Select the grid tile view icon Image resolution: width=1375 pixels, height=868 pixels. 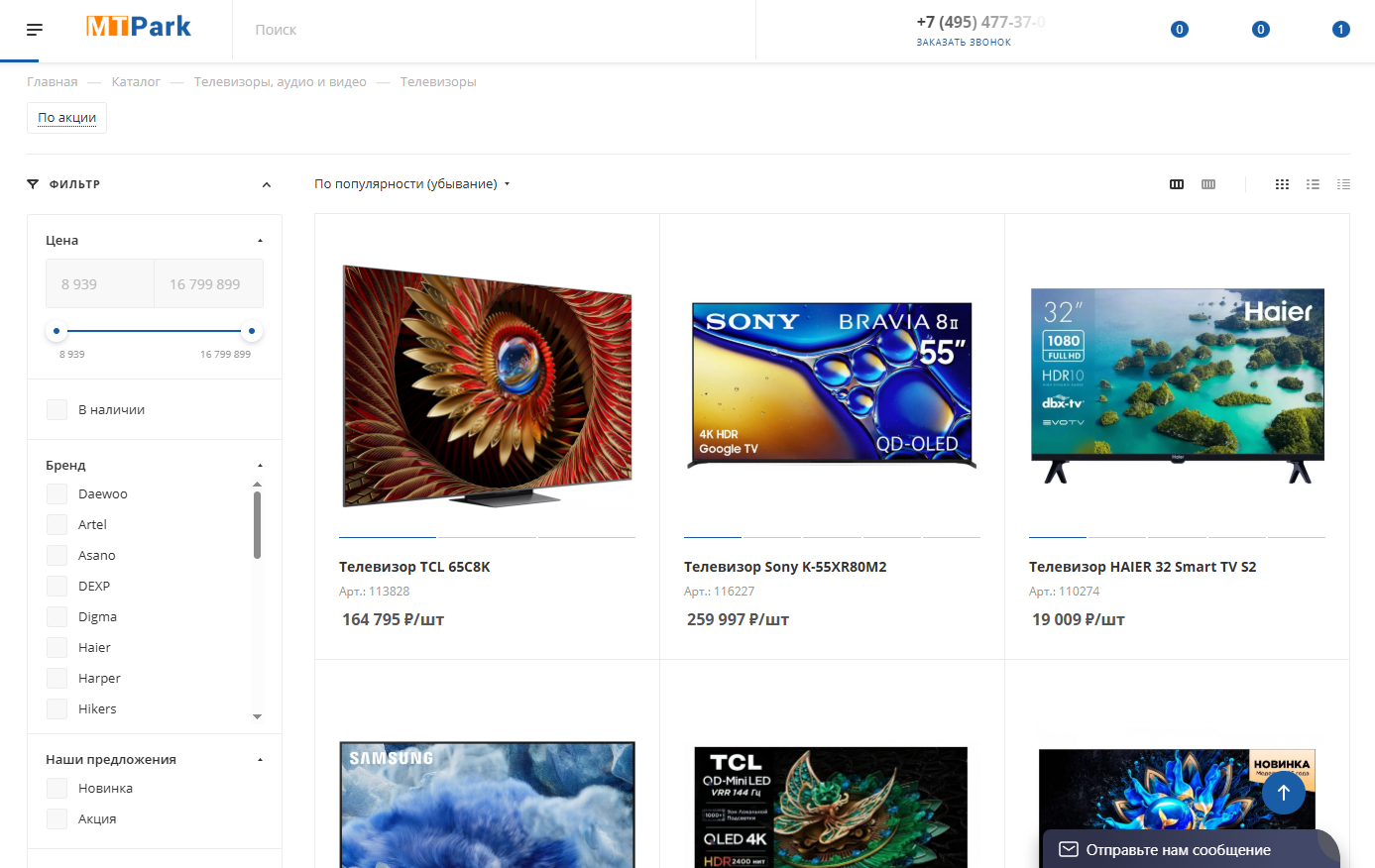[x=1282, y=184]
